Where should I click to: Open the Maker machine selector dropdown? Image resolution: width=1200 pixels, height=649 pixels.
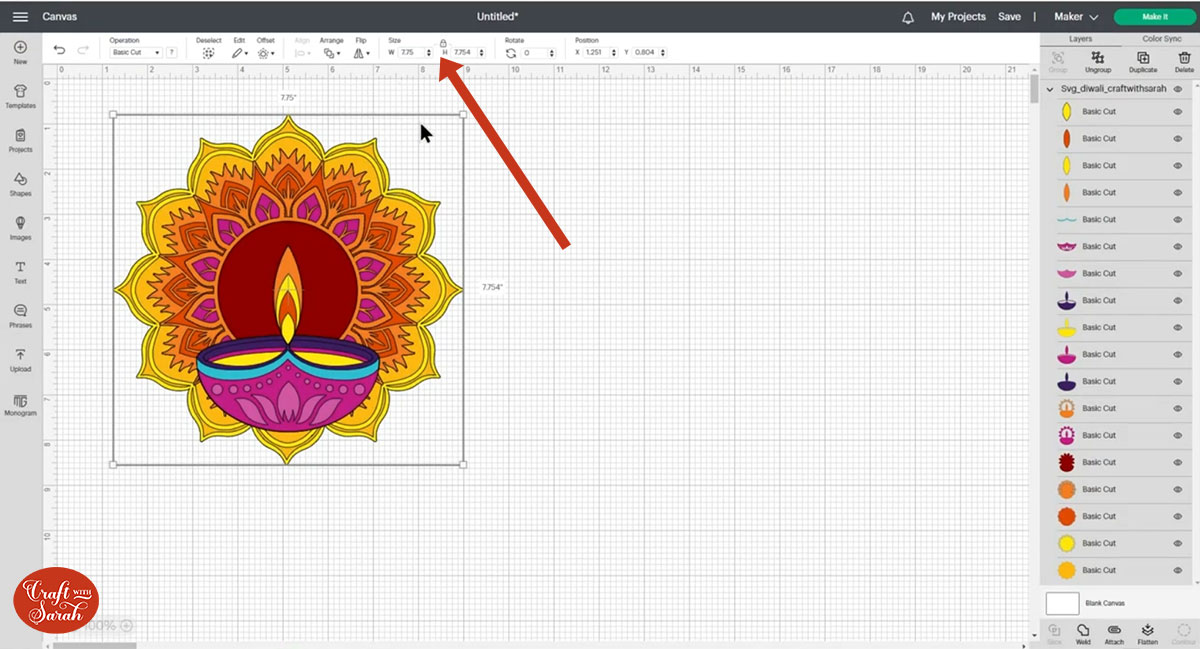pyautogui.click(x=1076, y=17)
